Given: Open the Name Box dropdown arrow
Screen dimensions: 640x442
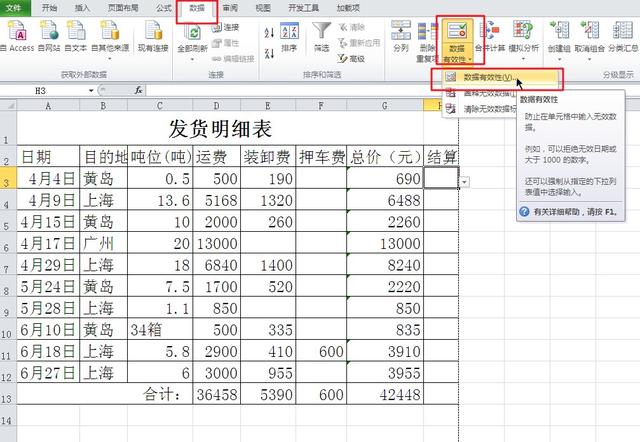Looking at the screenshot, I should point(91,90).
